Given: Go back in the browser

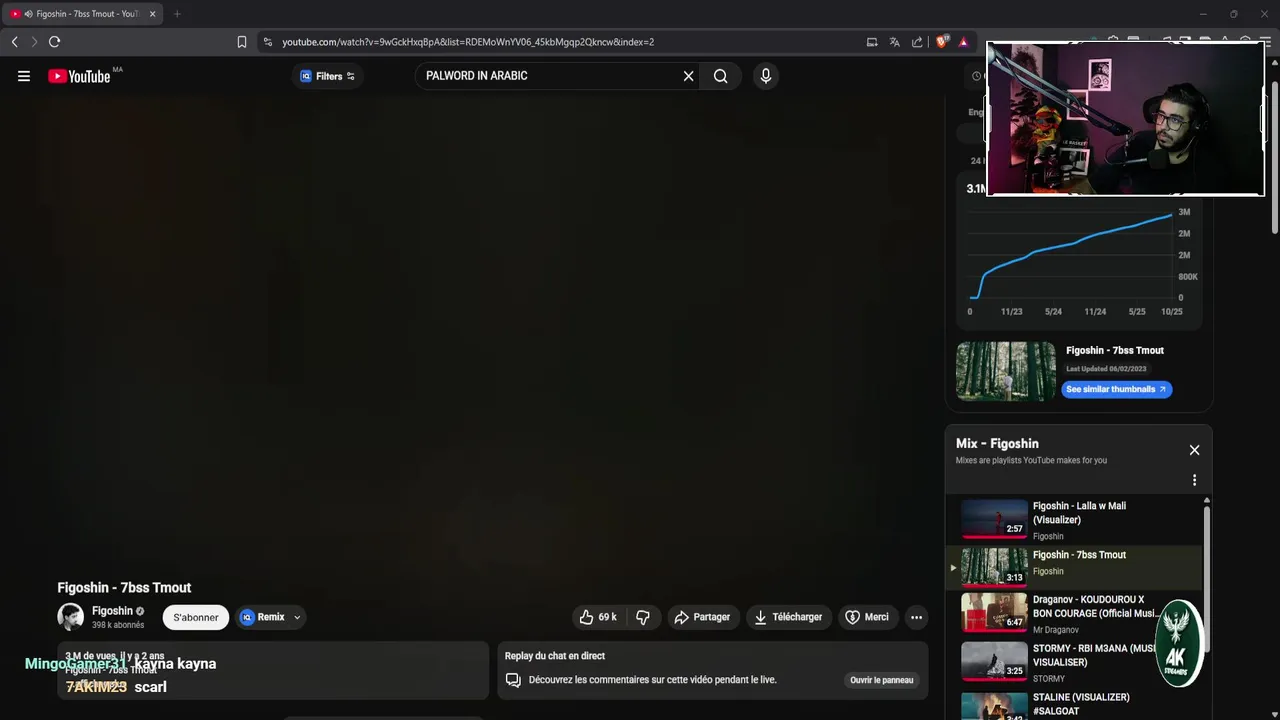Looking at the screenshot, I should click(x=14, y=42).
